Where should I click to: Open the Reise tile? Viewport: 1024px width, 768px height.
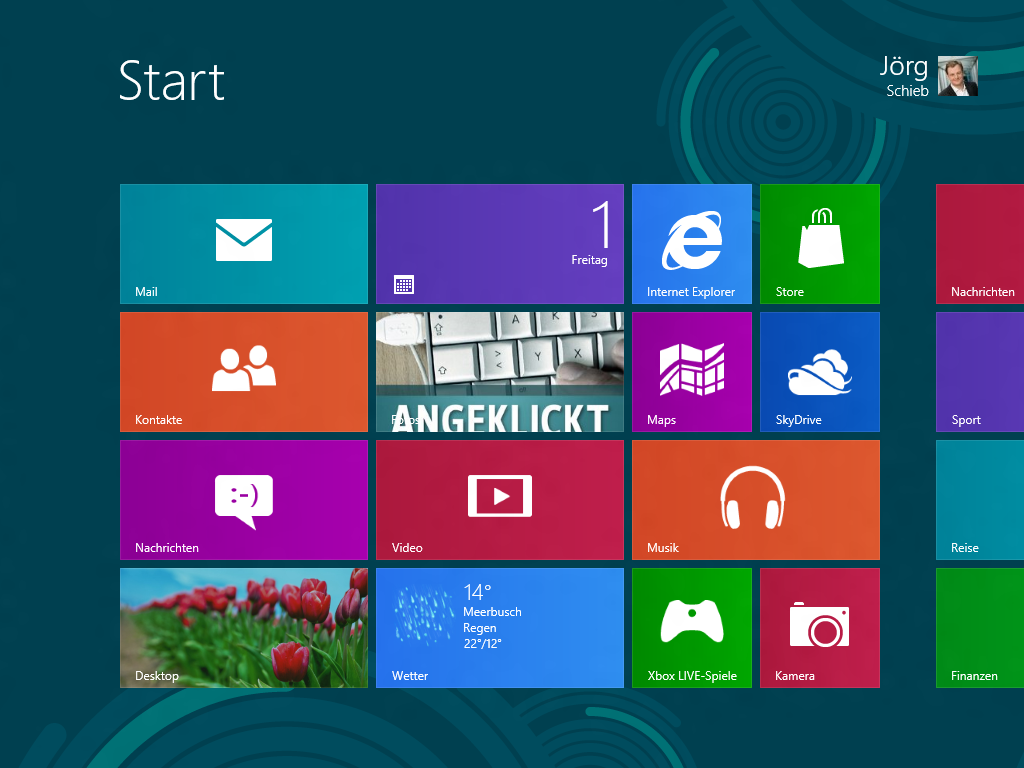980,500
